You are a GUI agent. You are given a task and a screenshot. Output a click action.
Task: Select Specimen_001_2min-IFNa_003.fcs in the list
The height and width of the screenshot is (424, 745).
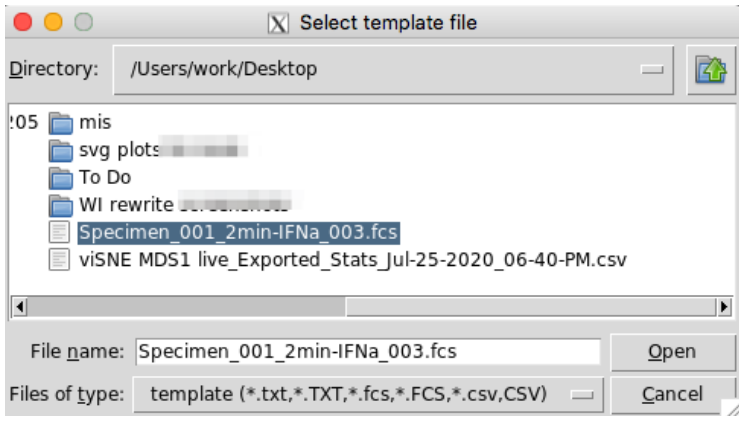pos(239,233)
